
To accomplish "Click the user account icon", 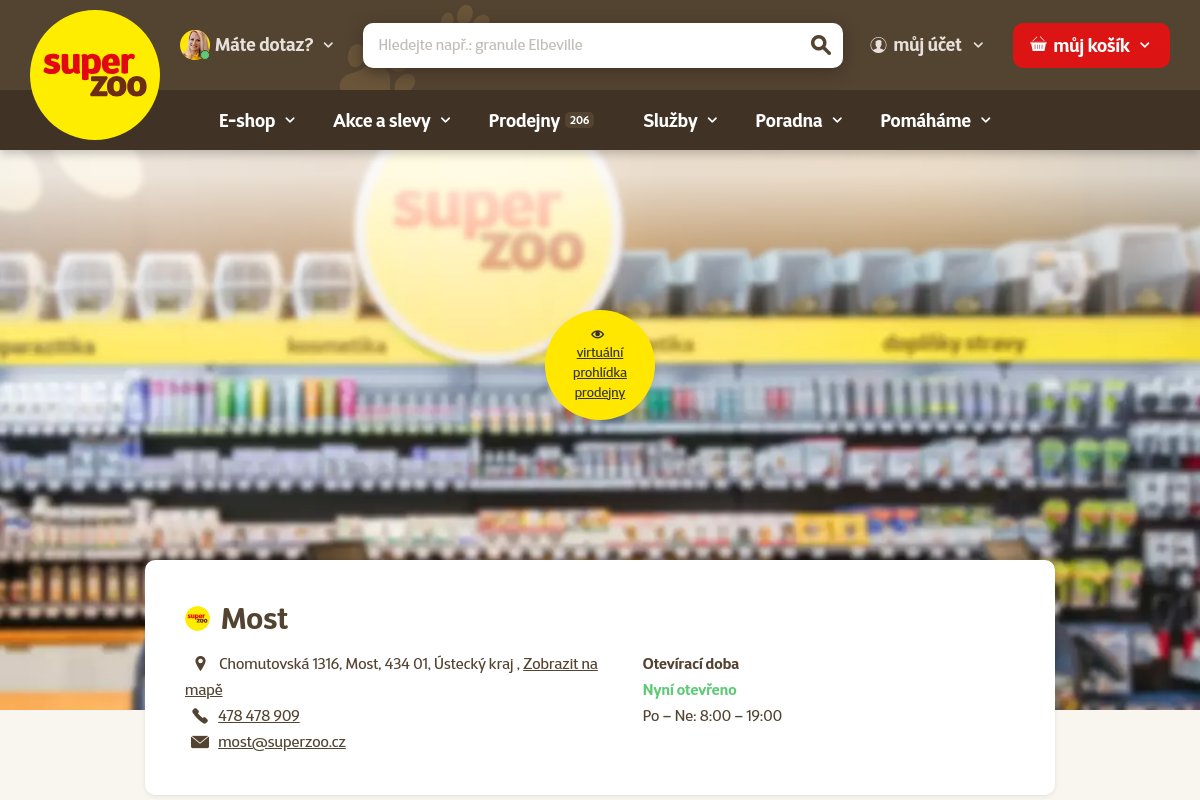I will tap(878, 45).
